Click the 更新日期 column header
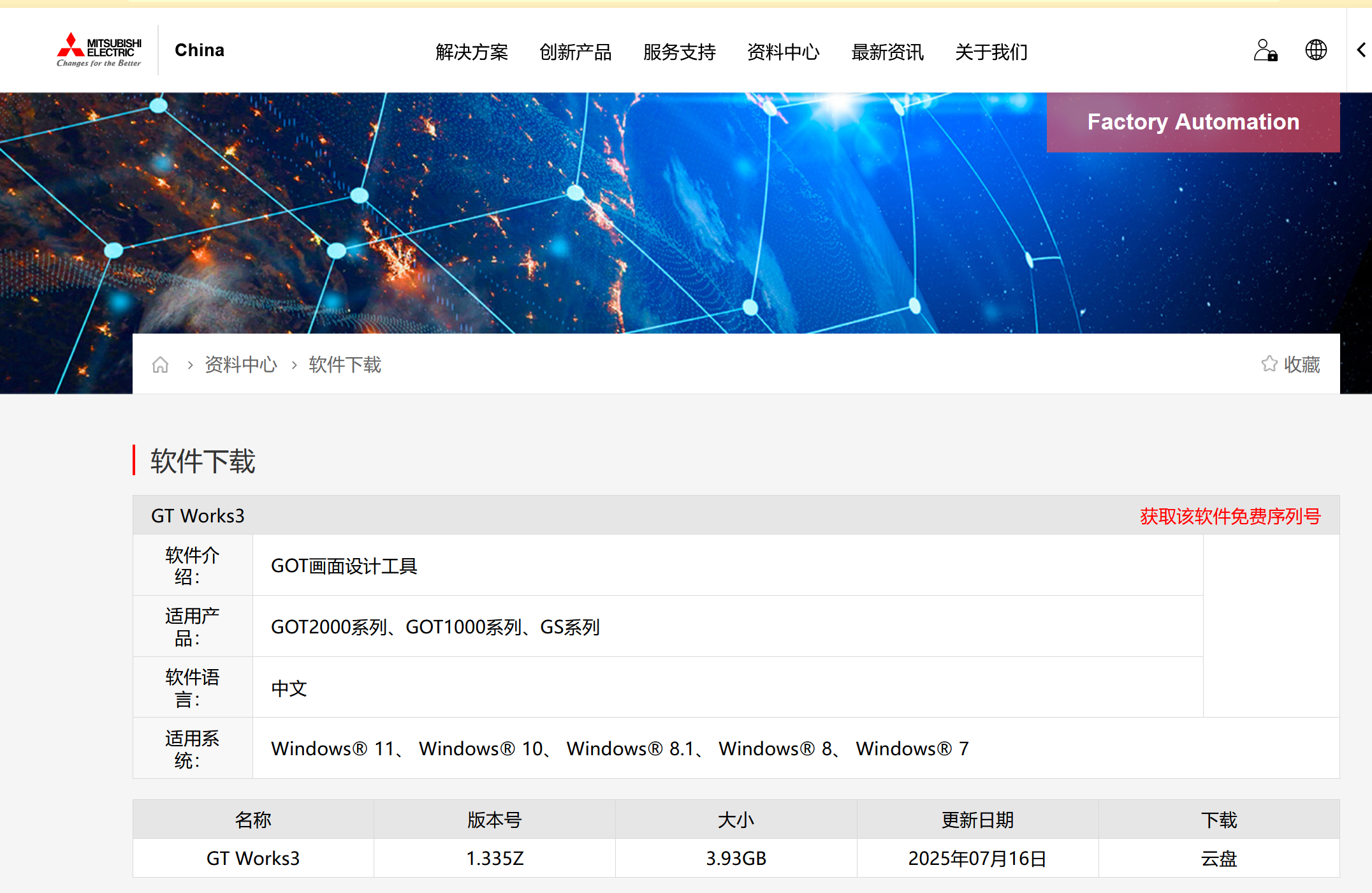The image size is (1372, 893). coord(977,820)
